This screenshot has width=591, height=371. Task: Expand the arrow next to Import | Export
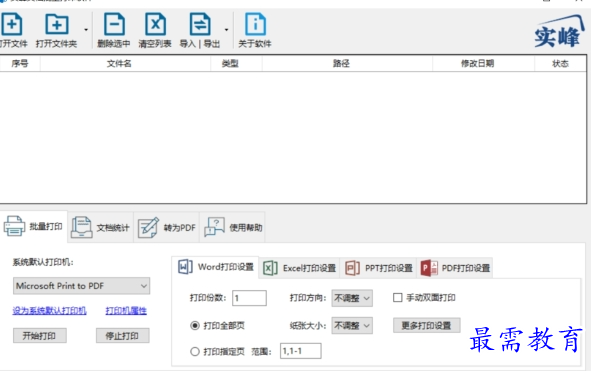pos(226,30)
